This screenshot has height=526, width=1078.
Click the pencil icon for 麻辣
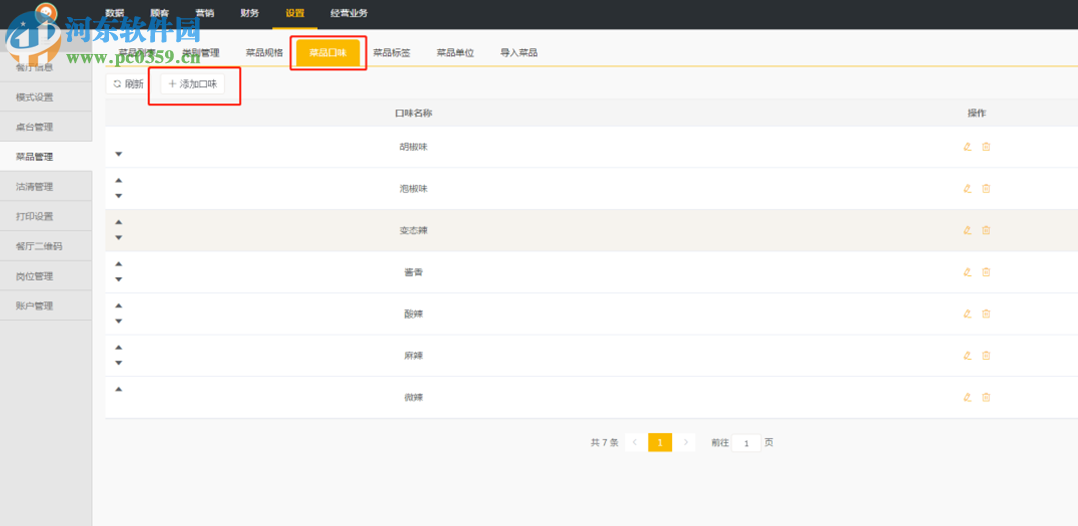967,355
